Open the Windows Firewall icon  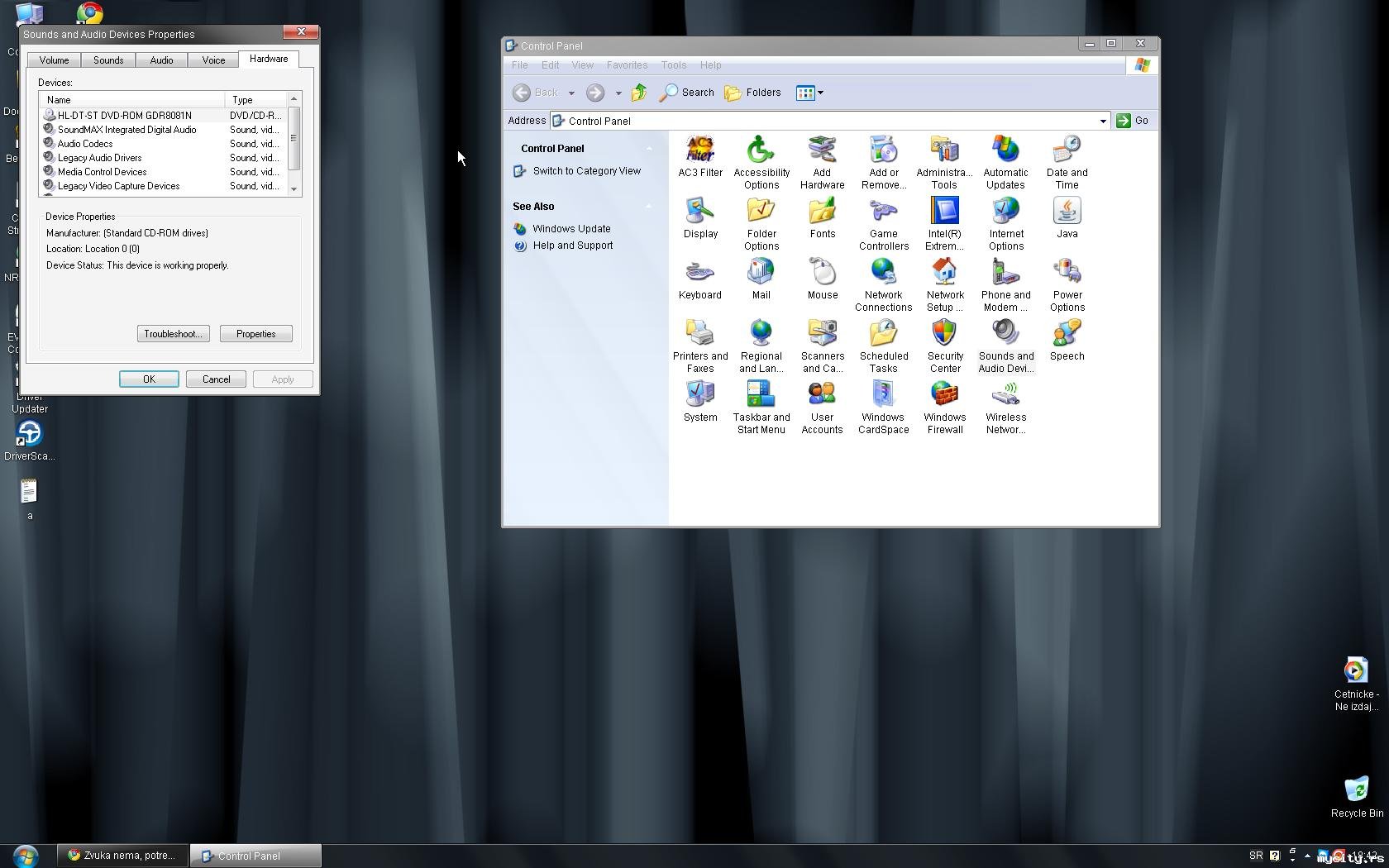point(944,396)
